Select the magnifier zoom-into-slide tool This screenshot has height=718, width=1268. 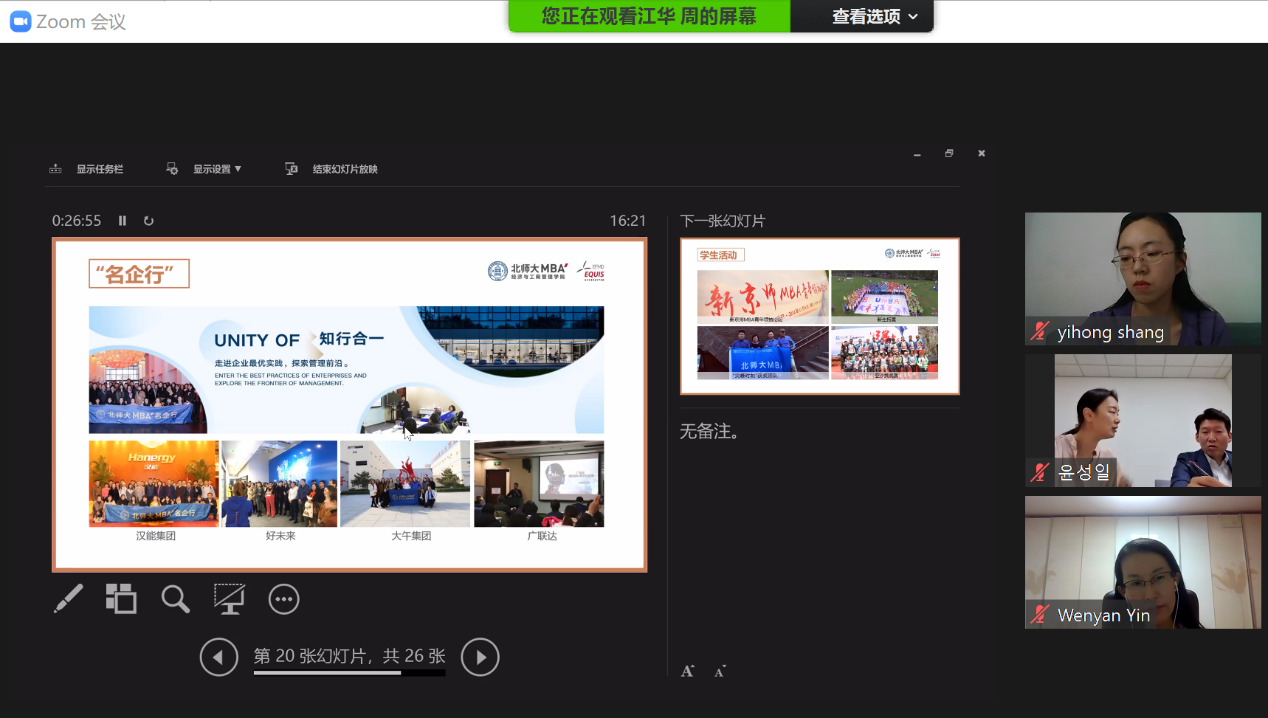pyautogui.click(x=175, y=598)
